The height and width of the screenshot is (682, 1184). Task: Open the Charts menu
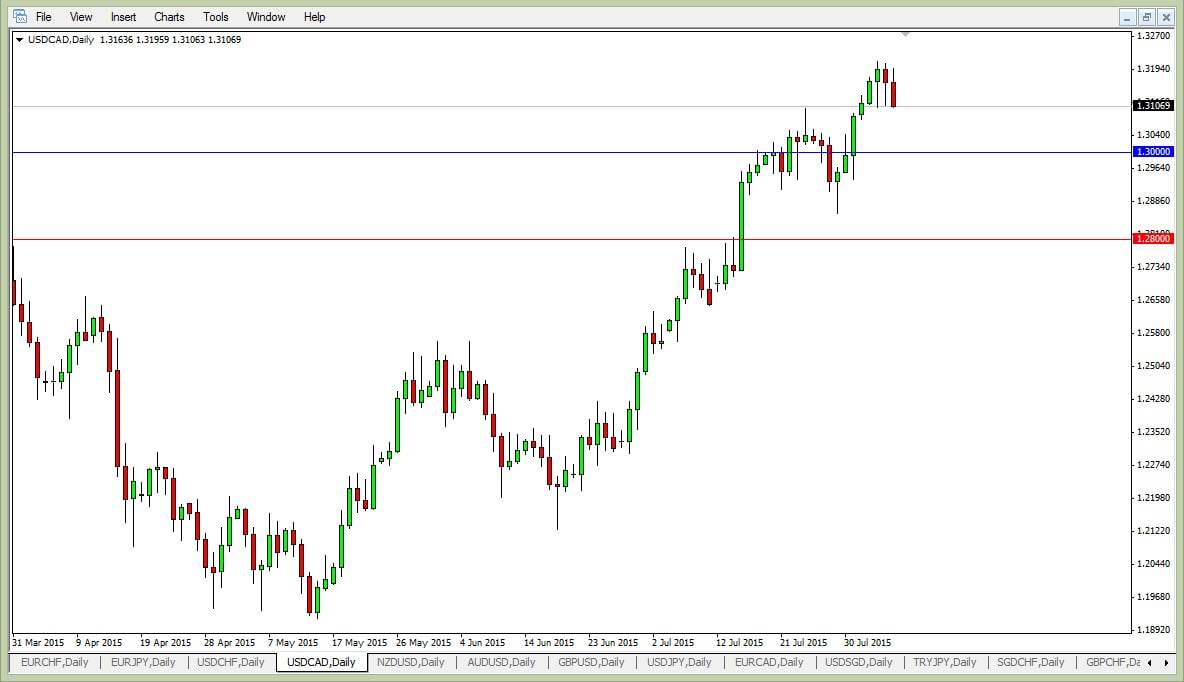pos(168,17)
